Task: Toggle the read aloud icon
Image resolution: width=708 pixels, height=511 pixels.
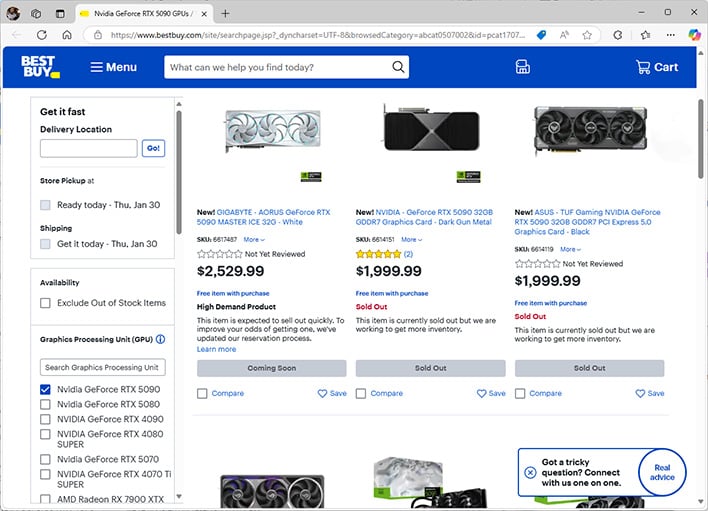Action: point(564,35)
